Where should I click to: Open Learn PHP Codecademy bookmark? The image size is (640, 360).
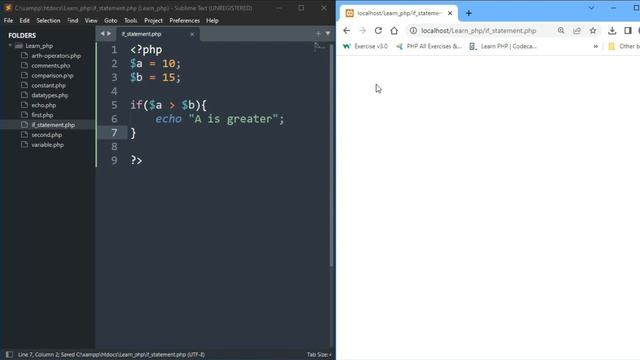(x=503, y=46)
